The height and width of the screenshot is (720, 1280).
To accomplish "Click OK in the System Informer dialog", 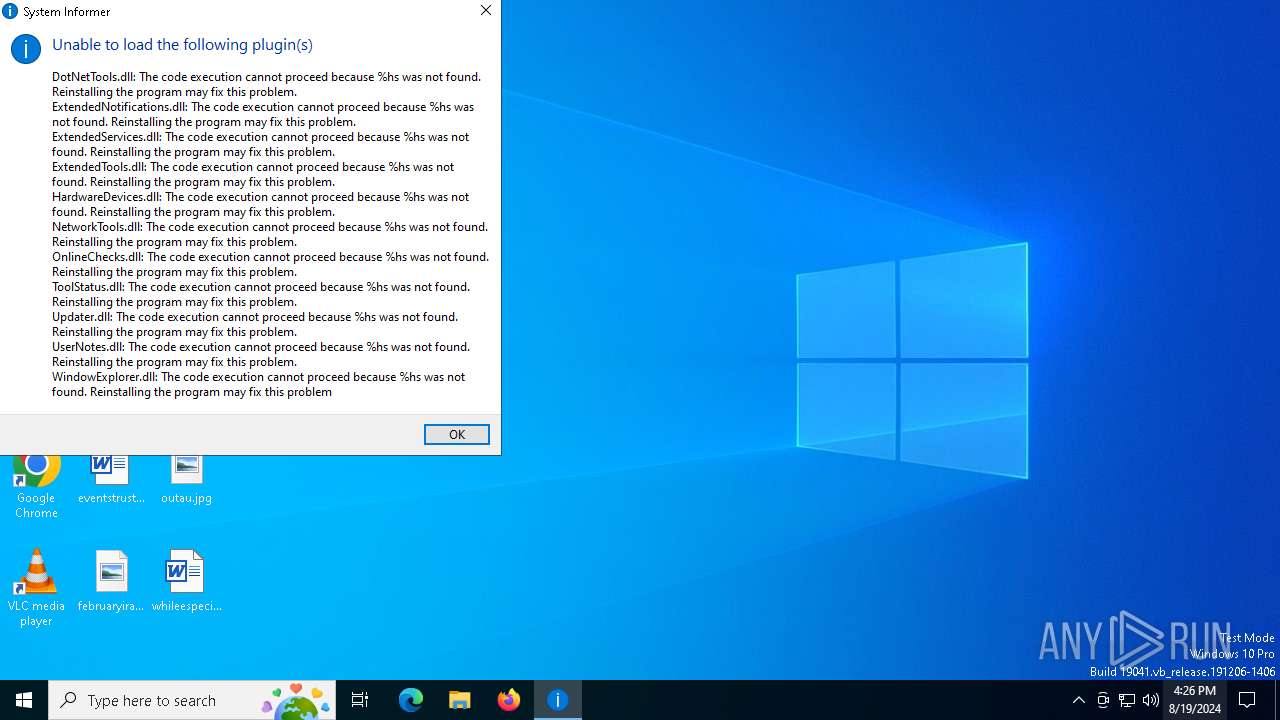I will (456, 434).
